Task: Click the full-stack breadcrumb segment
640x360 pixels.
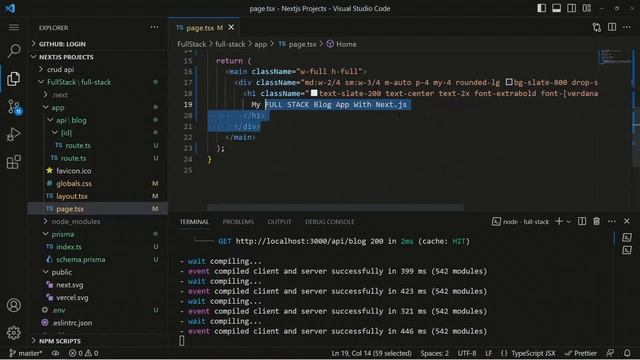Action: [x=230, y=44]
